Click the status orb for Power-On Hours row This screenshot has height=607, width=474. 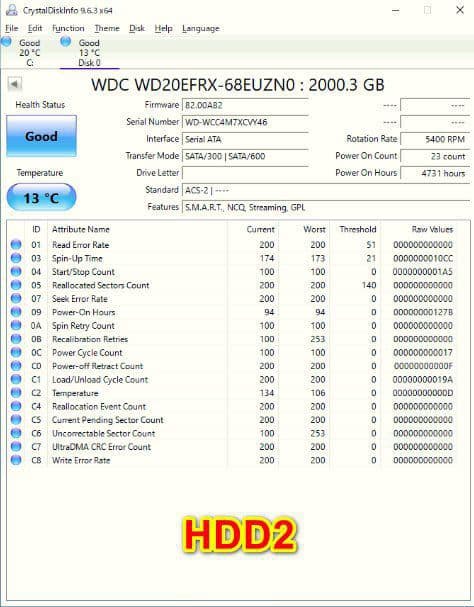[16, 312]
